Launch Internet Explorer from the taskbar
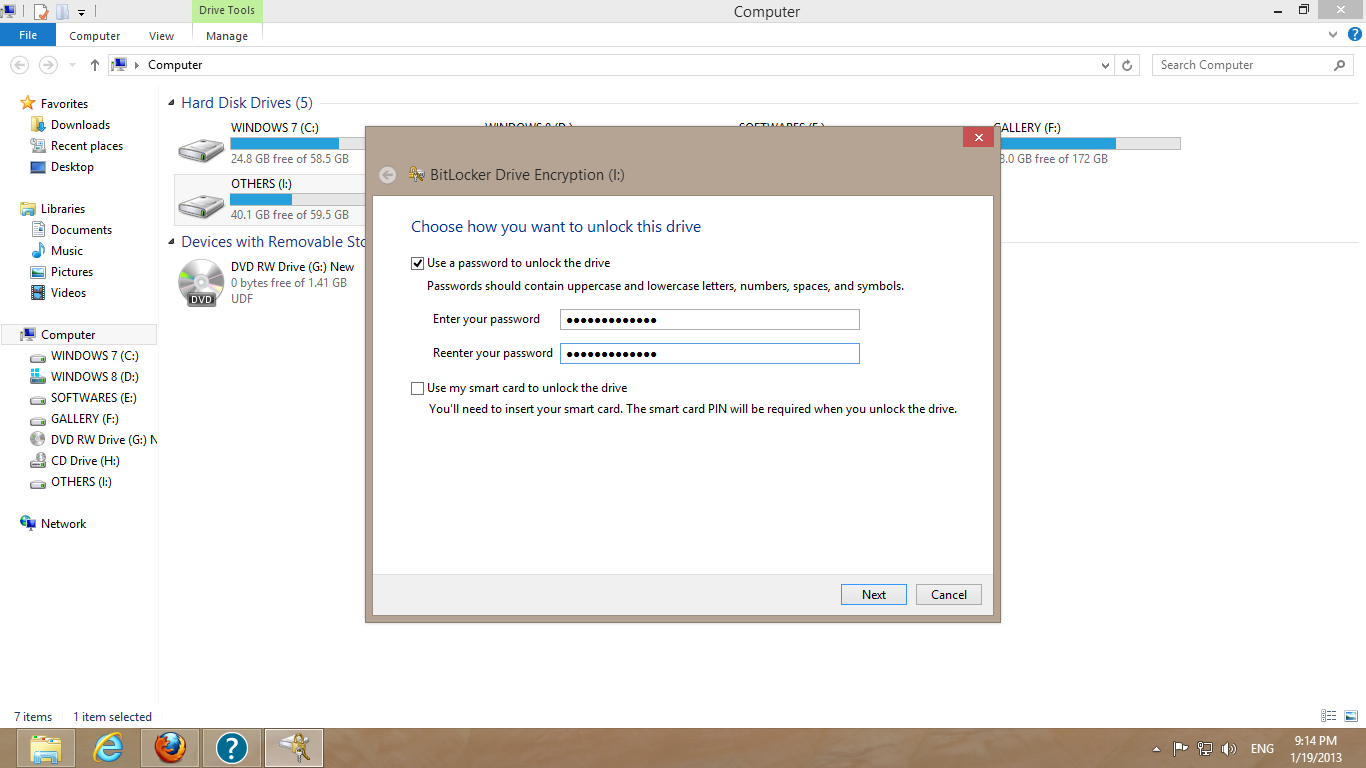1366x768 pixels. pyautogui.click(x=108, y=748)
